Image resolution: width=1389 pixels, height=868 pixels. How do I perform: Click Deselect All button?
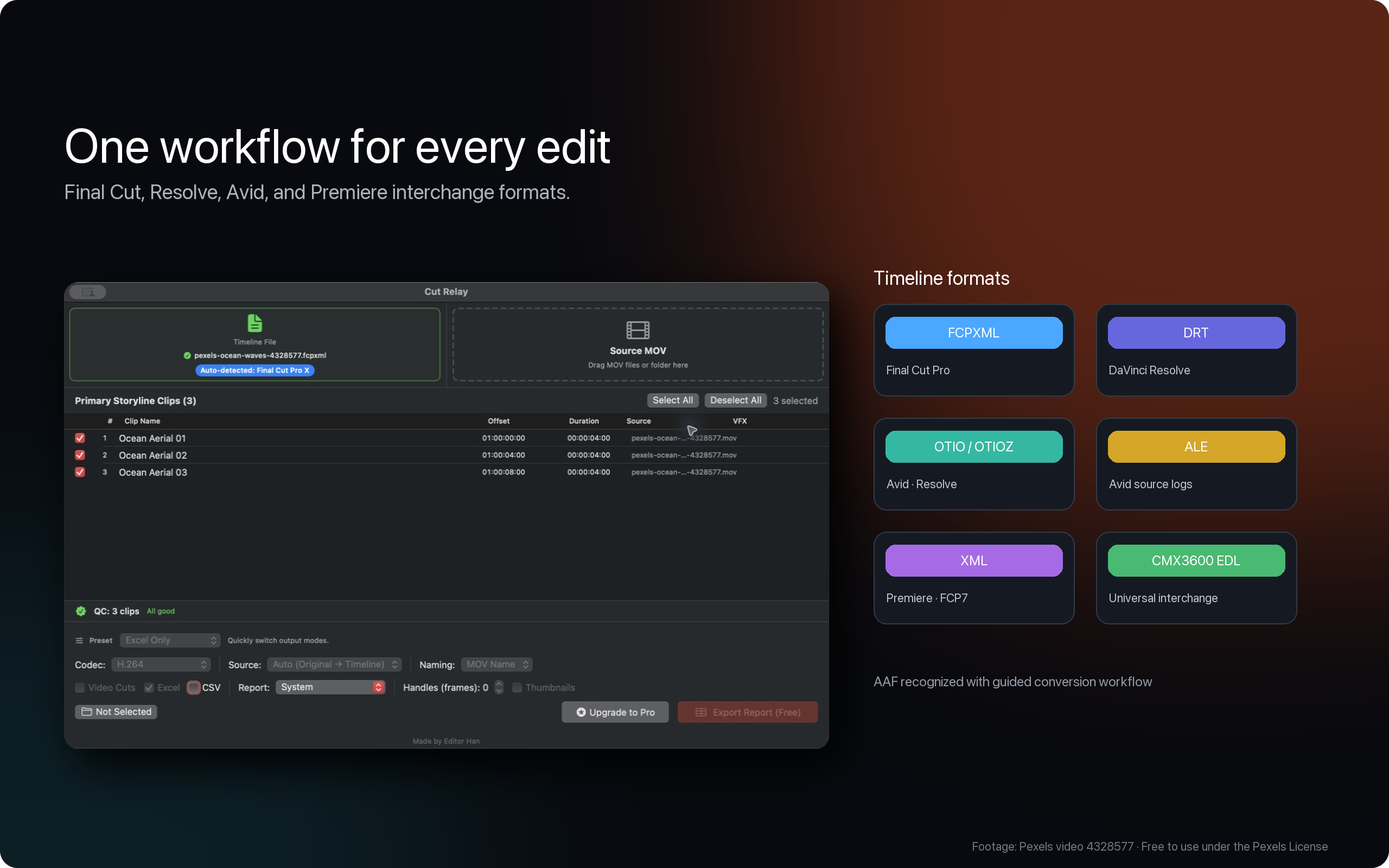click(735, 400)
